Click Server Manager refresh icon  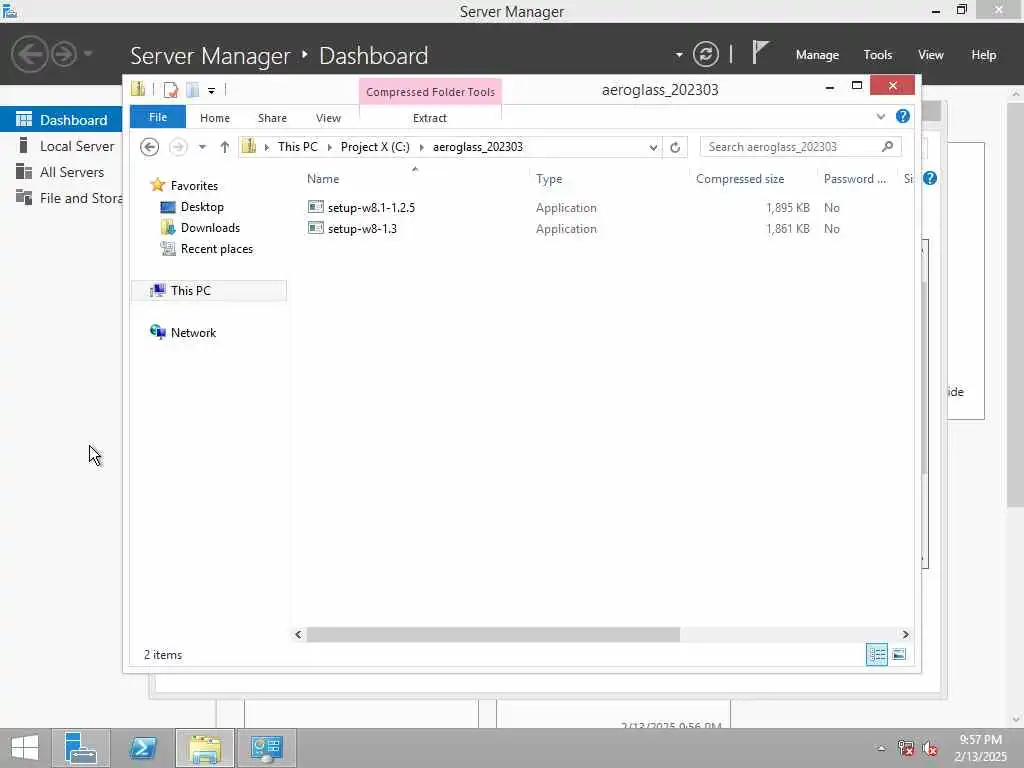tap(706, 54)
